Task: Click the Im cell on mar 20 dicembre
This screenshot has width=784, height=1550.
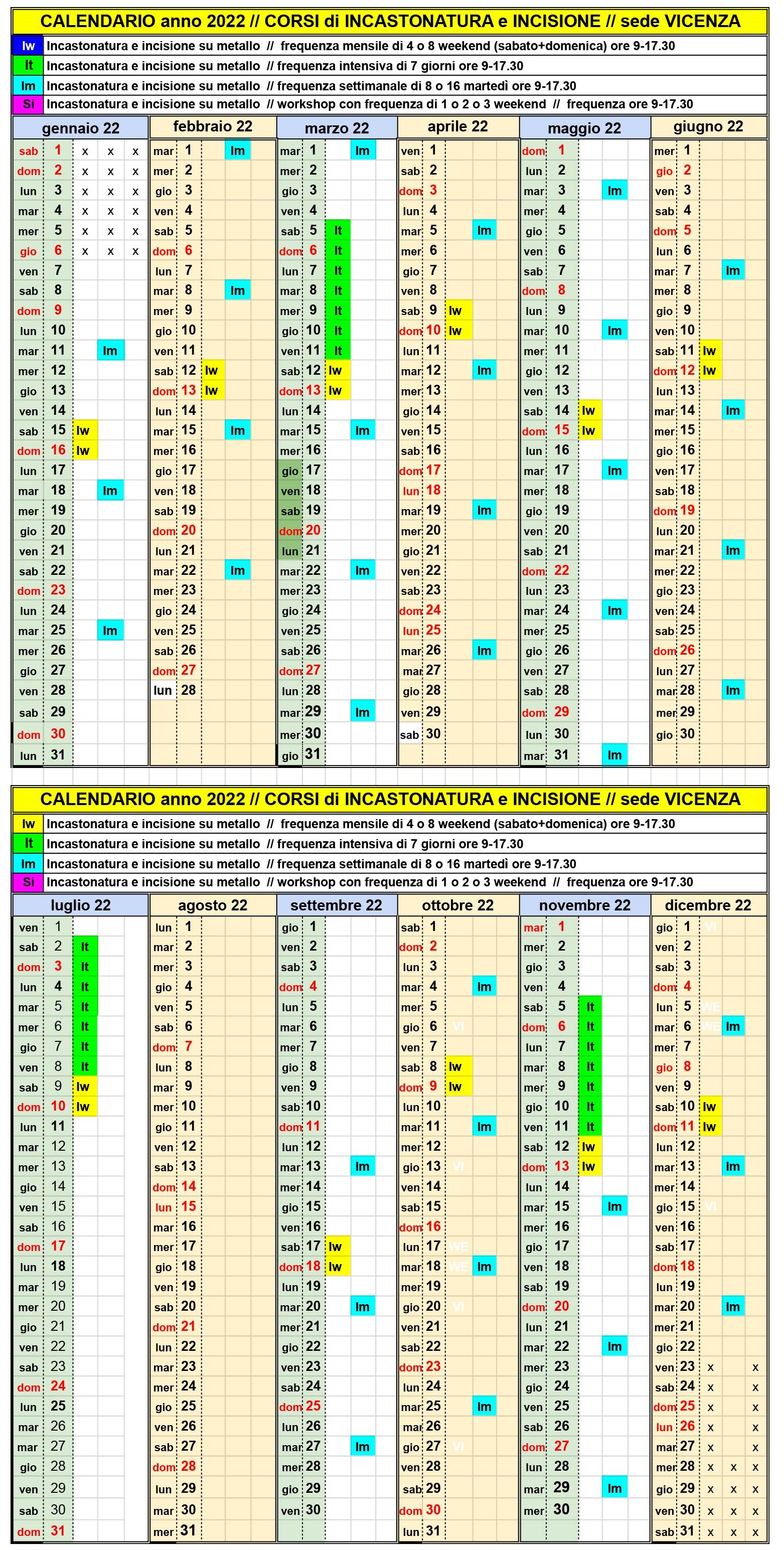Action: pyautogui.click(x=733, y=1306)
